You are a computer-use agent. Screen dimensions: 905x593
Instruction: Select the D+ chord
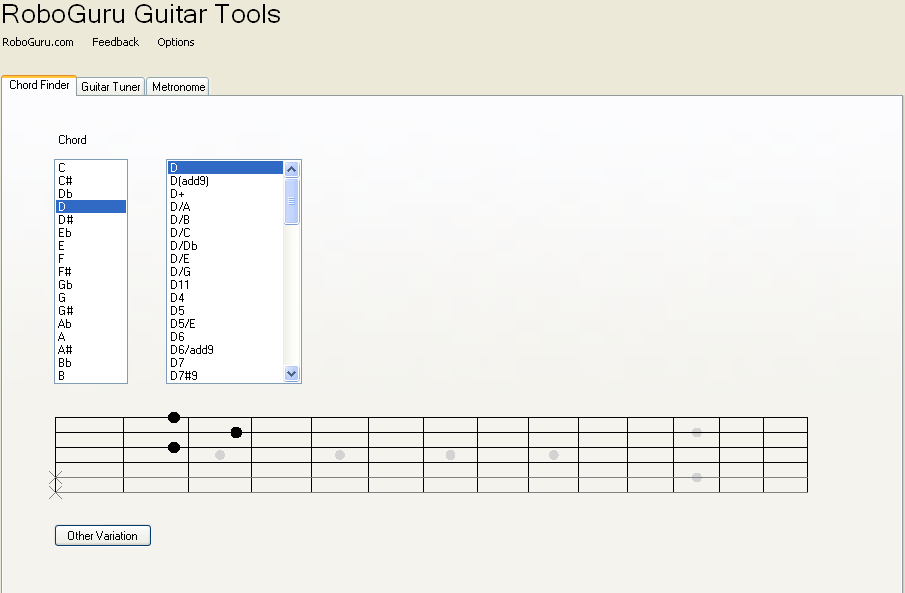click(226, 193)
